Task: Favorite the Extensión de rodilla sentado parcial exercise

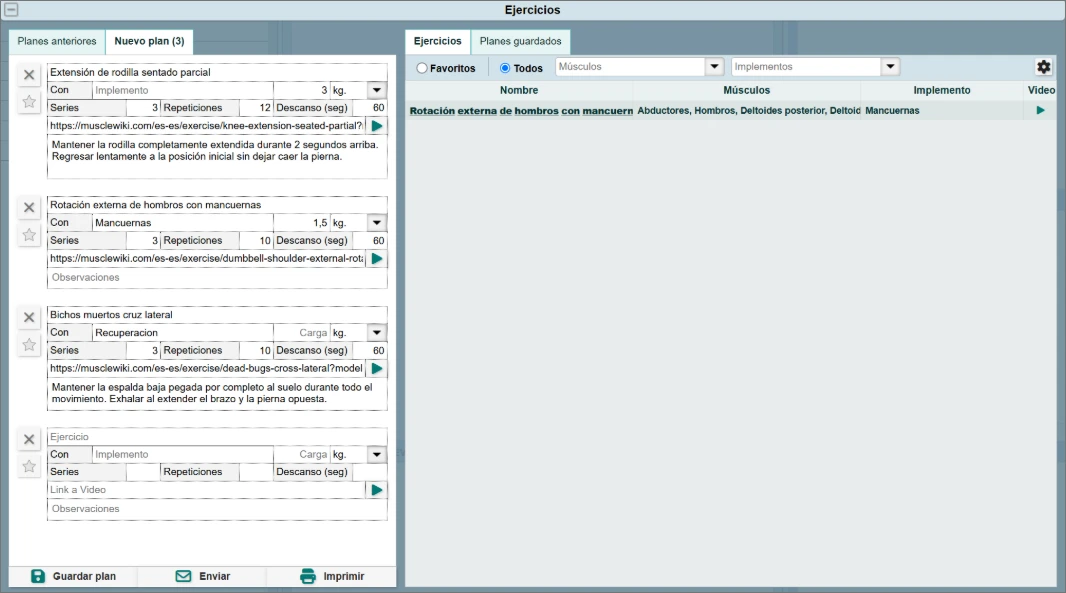Action: (29, 102)
